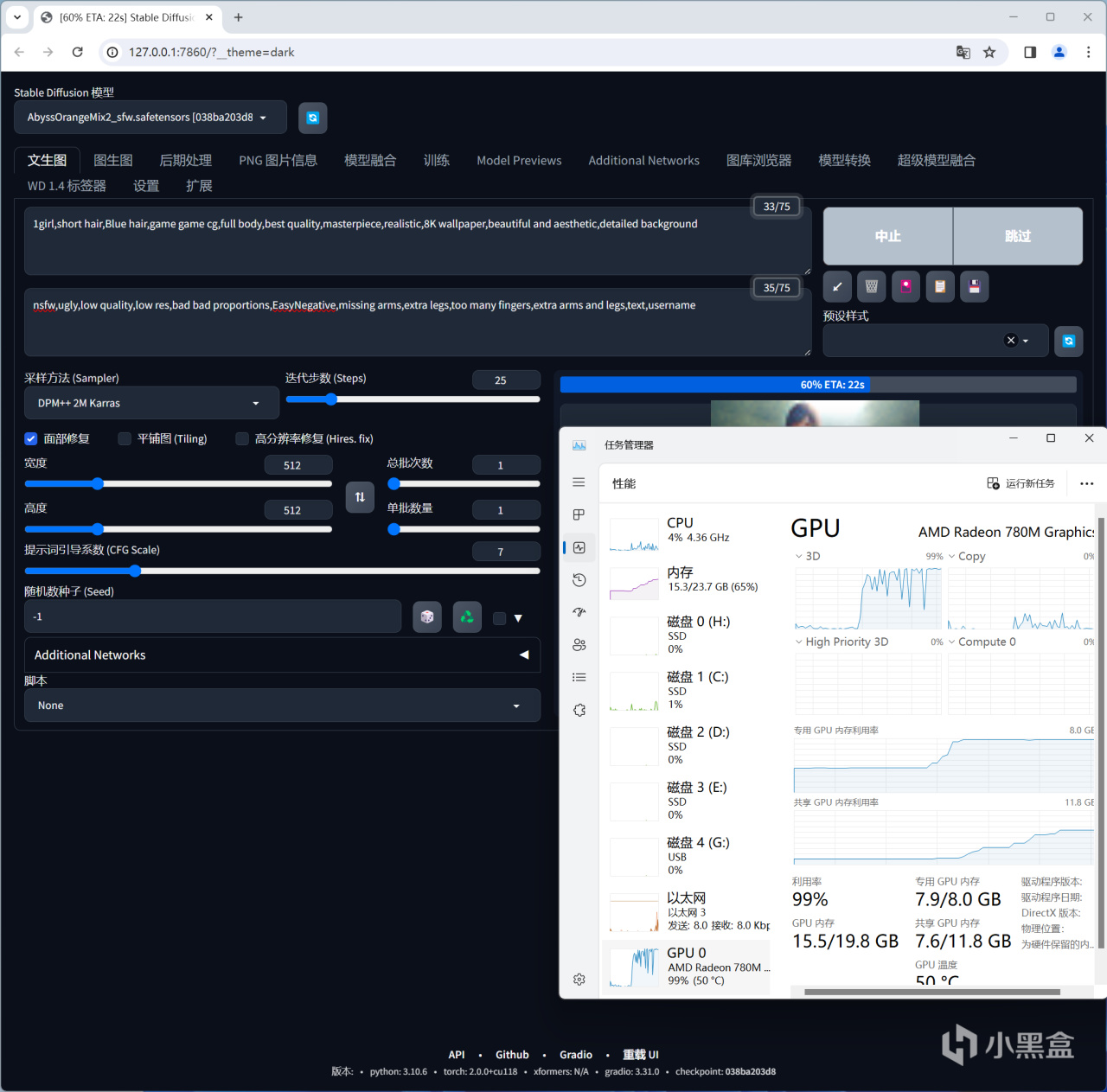The width and height of the screenshot is (1107, 1092).
Task: Open the Task Manager three-dots more menu
Action: [1087, 483]
